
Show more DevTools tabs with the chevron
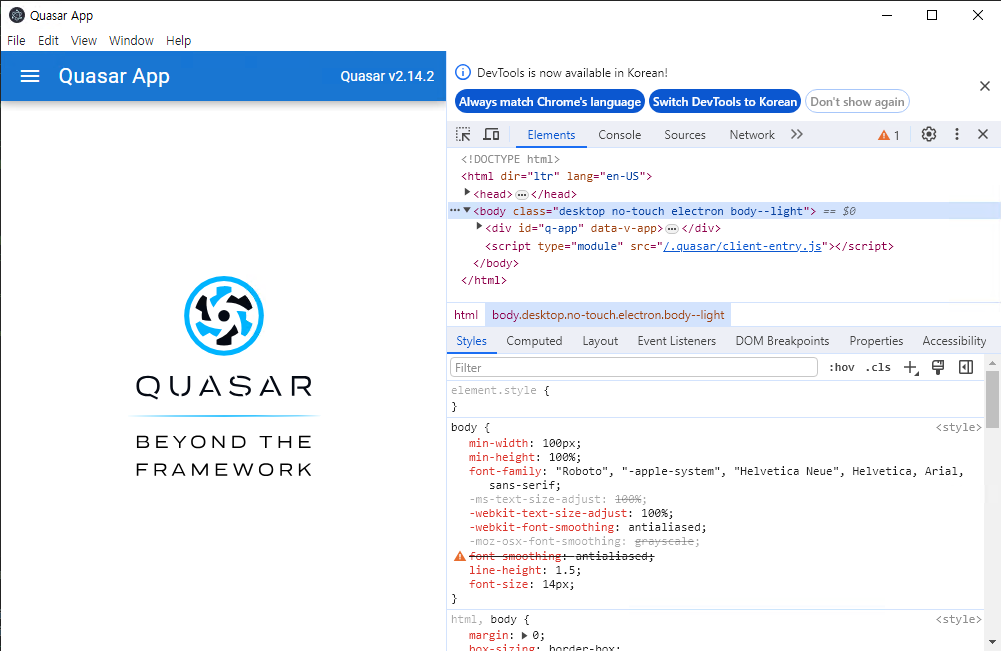(797, 134)
